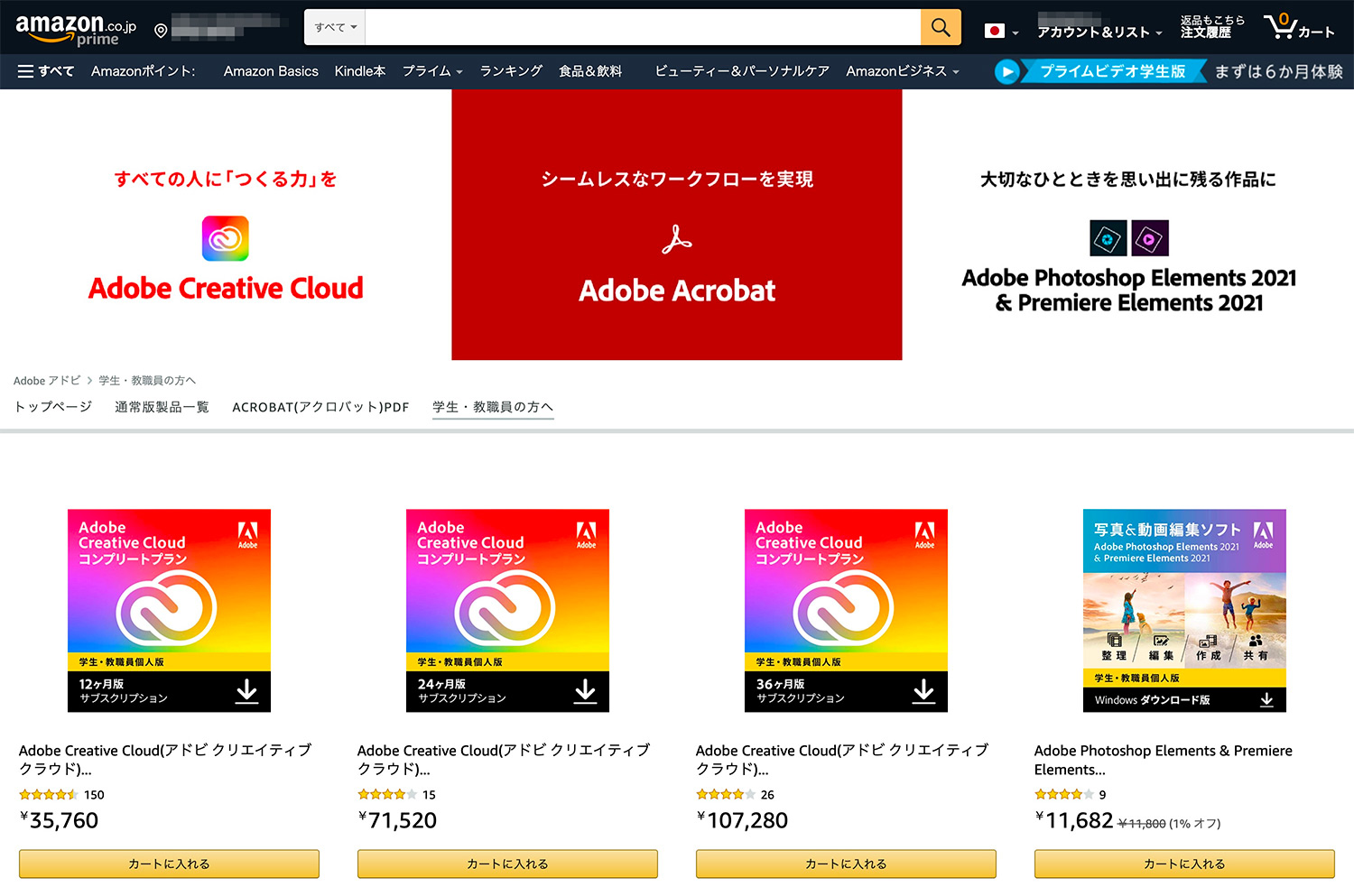Expand the language flag dropdown arrow
1354x896 pixels.
pyautogui.click(x=1015, y=33)
